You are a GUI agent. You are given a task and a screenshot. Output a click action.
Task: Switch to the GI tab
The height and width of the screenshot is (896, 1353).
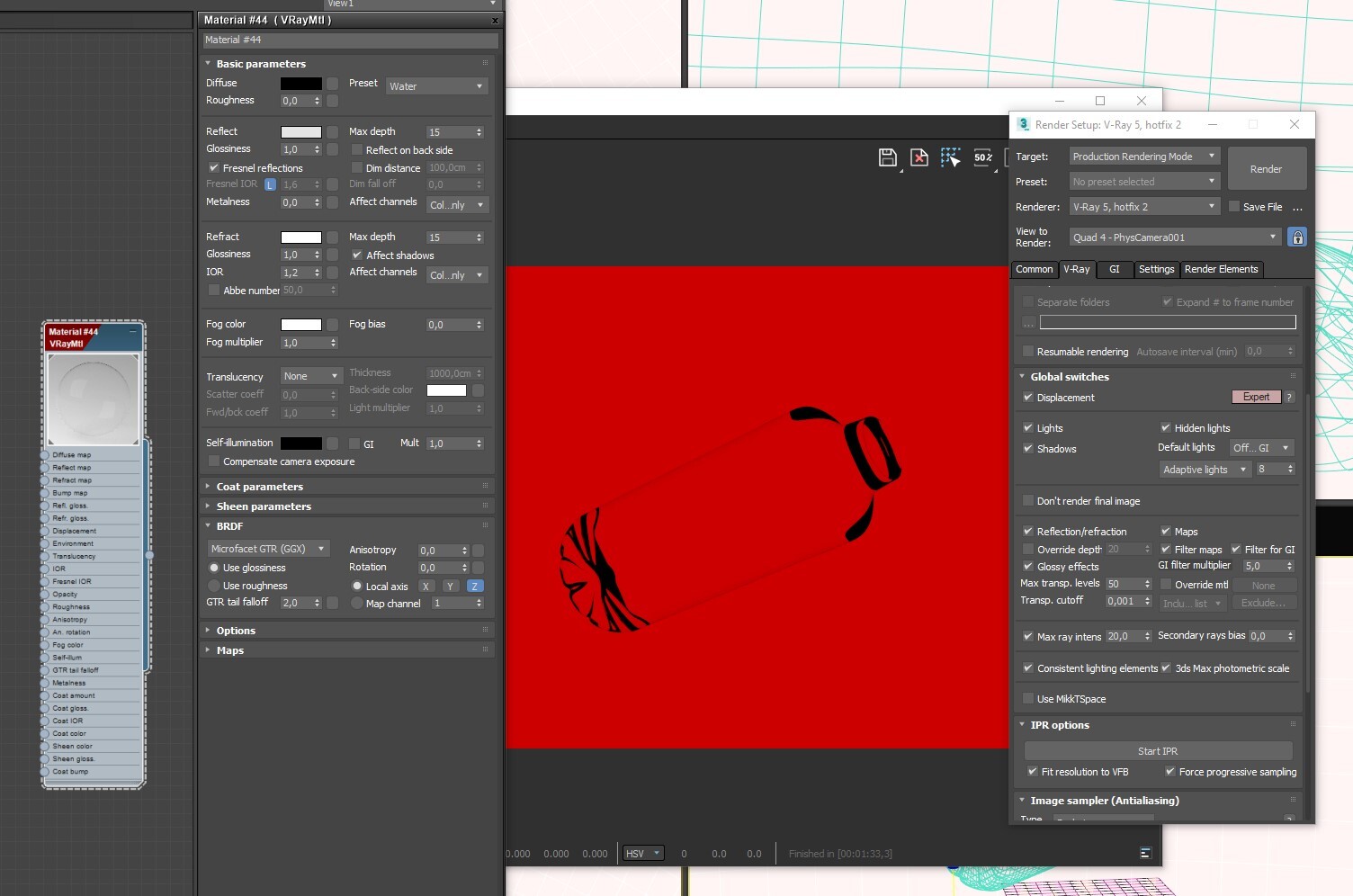(x=1114, y=269)
